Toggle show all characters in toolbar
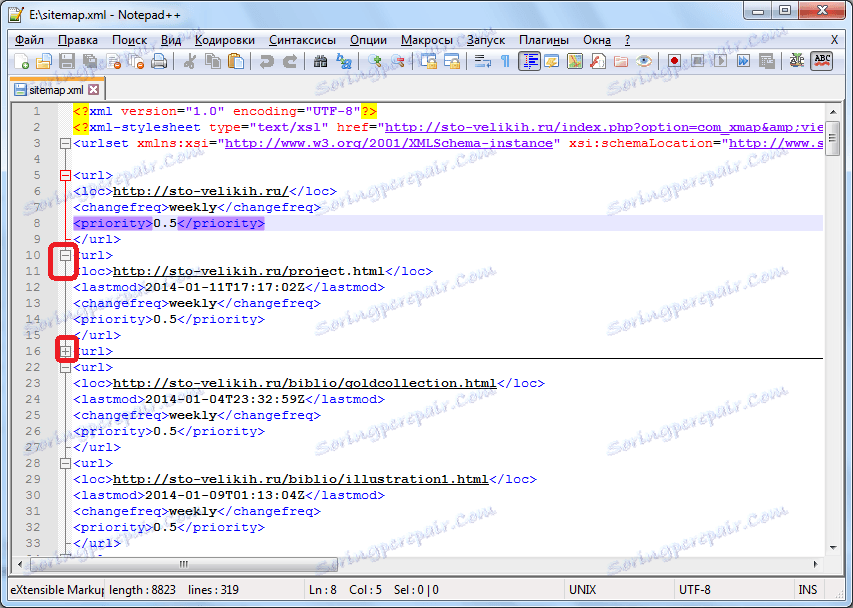853x608 pixels. tap(504, 61)
